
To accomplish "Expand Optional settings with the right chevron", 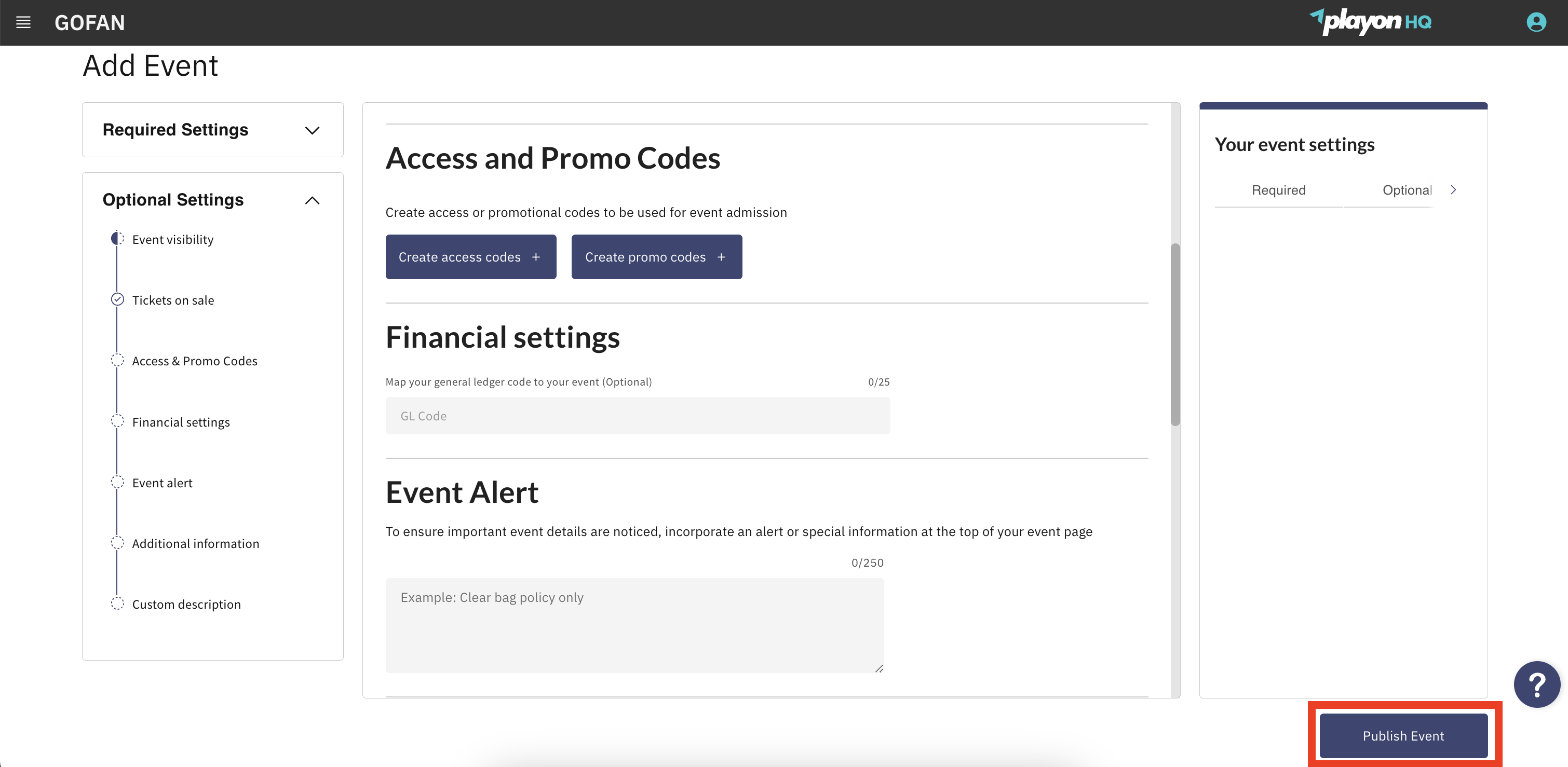I will pos(1454,189).
